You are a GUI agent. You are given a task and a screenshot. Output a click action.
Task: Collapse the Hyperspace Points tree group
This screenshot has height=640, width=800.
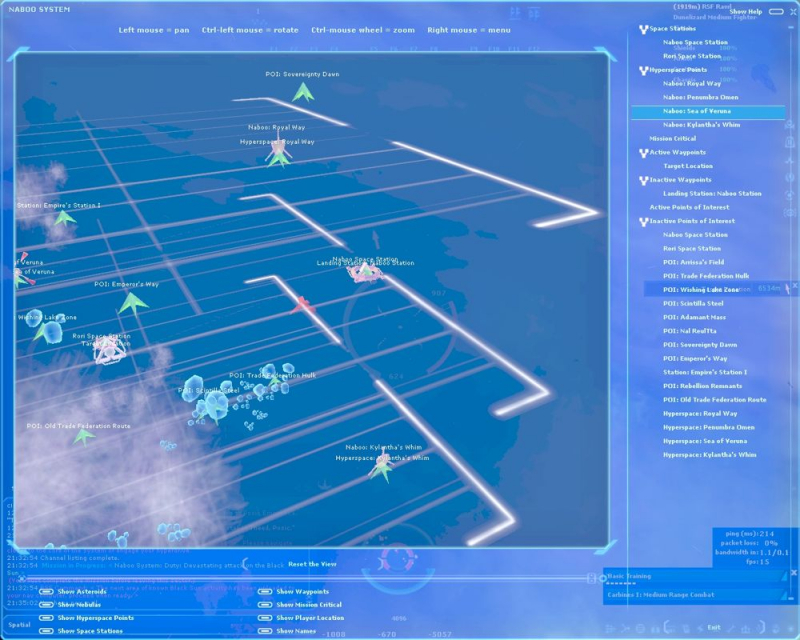pos(643,70)
